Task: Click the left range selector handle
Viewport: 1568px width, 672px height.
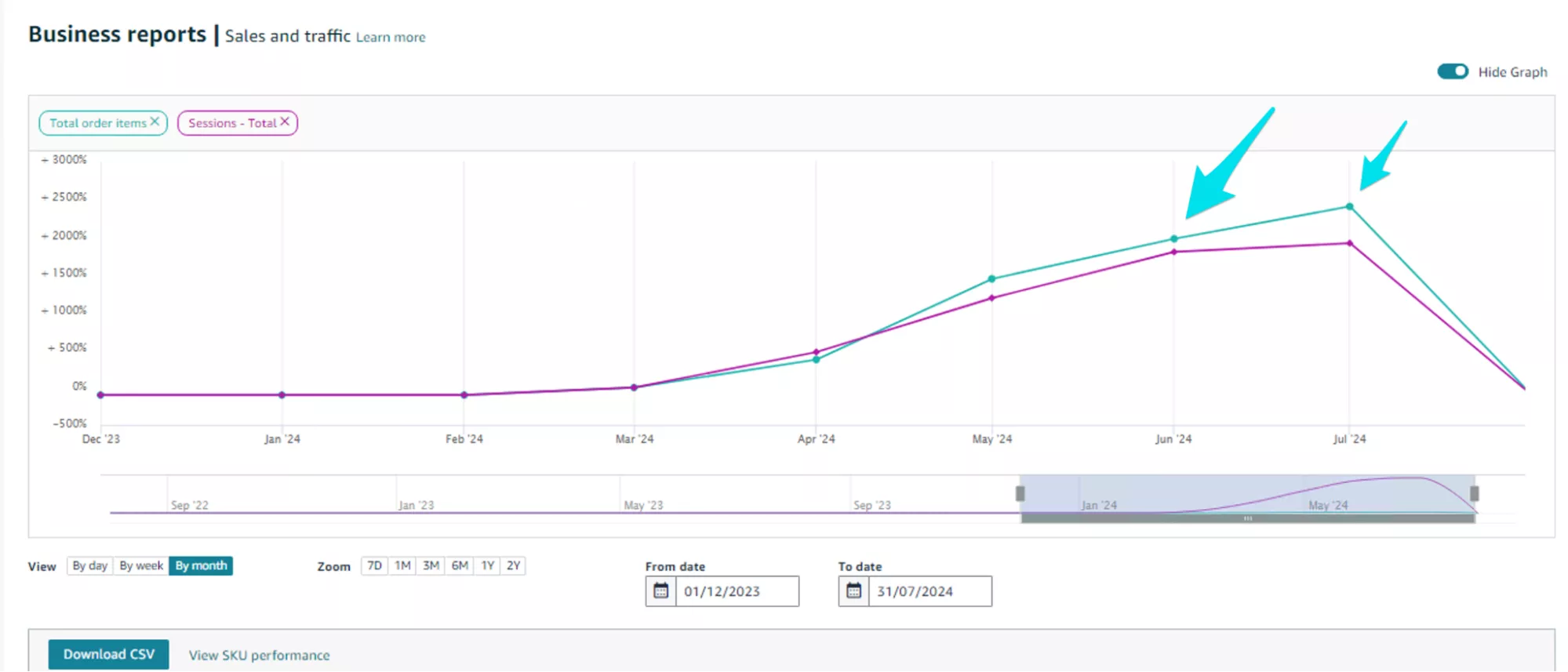Action: pos(1020,493)
